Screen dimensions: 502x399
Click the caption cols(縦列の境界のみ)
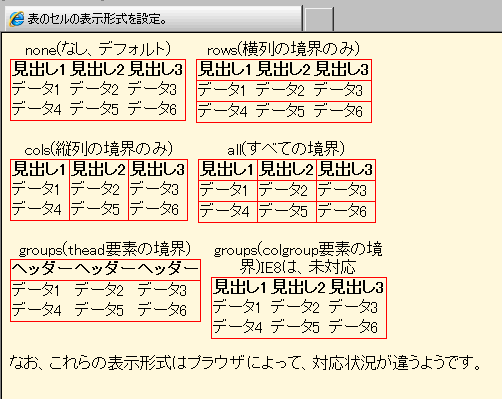pos(99,149)
